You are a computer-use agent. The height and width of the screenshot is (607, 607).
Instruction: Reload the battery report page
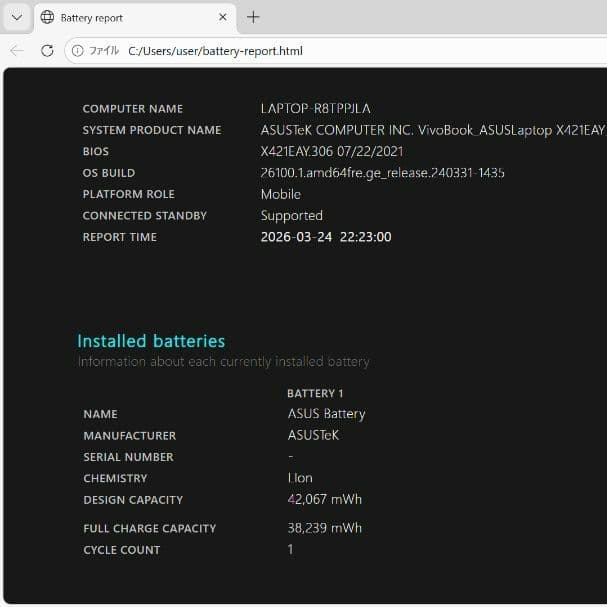47,51
